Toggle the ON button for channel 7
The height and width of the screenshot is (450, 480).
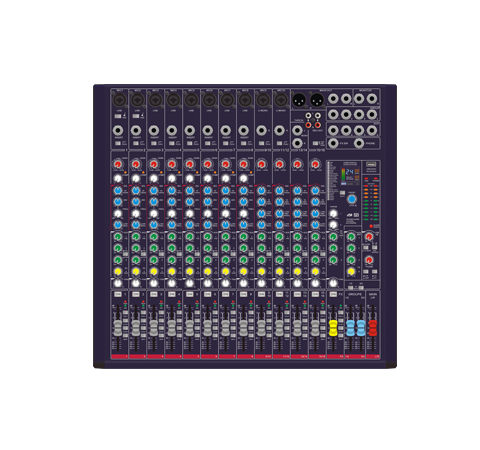pos(225,294)
